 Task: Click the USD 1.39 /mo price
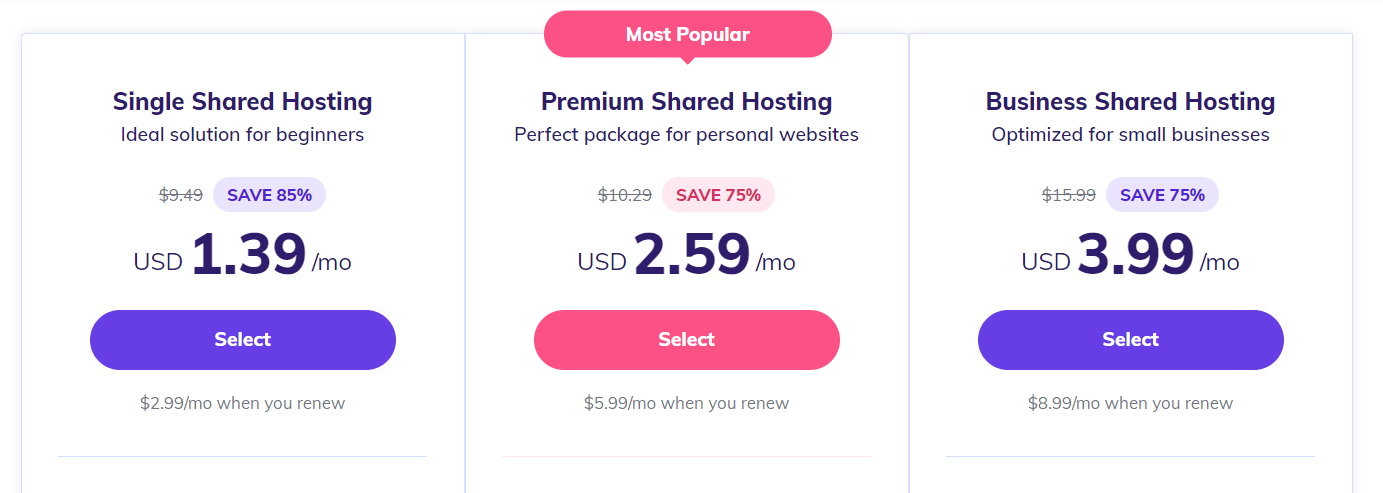243,255
